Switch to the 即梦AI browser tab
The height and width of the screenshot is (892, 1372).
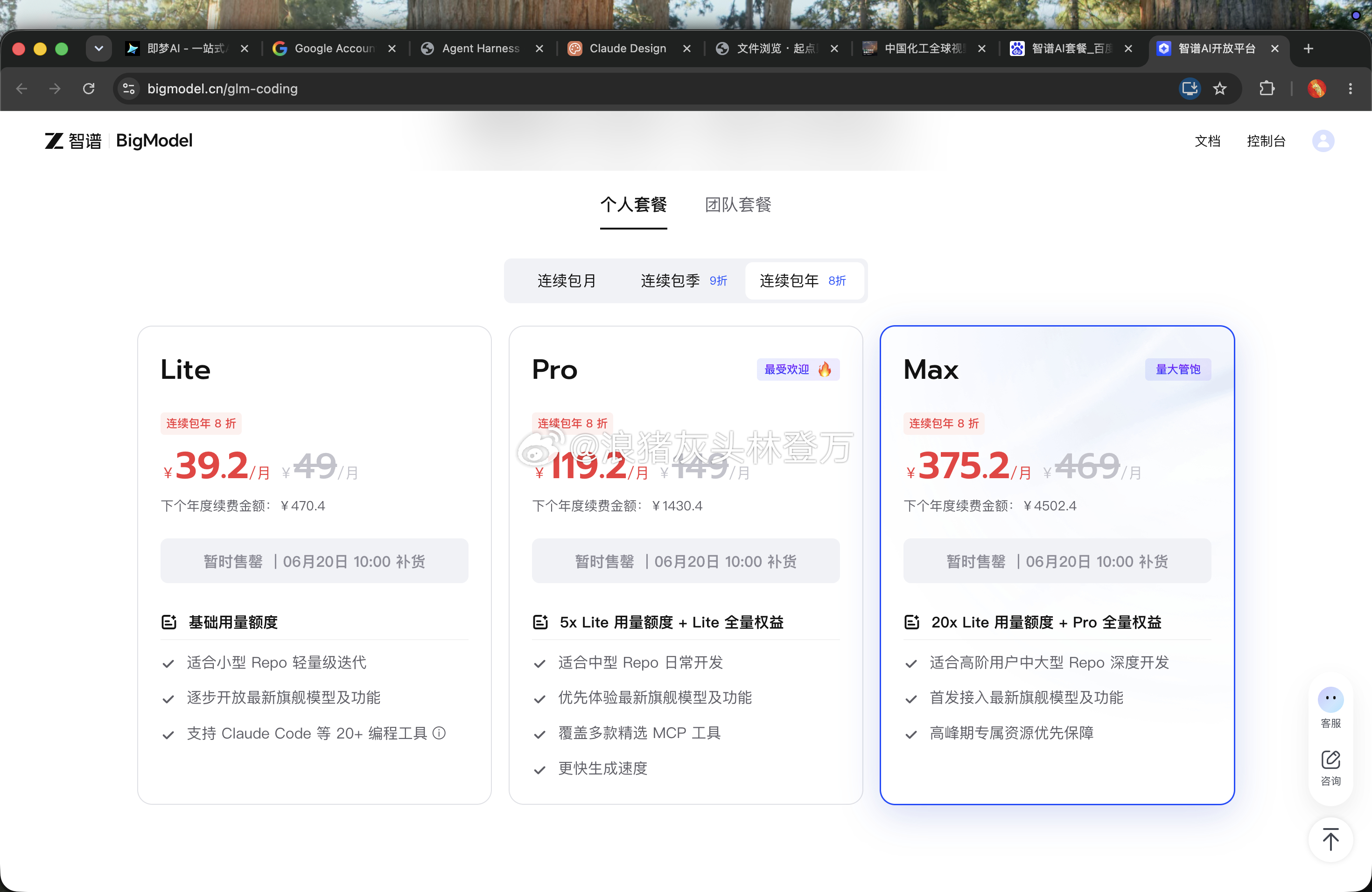click(x=186, y=49)
